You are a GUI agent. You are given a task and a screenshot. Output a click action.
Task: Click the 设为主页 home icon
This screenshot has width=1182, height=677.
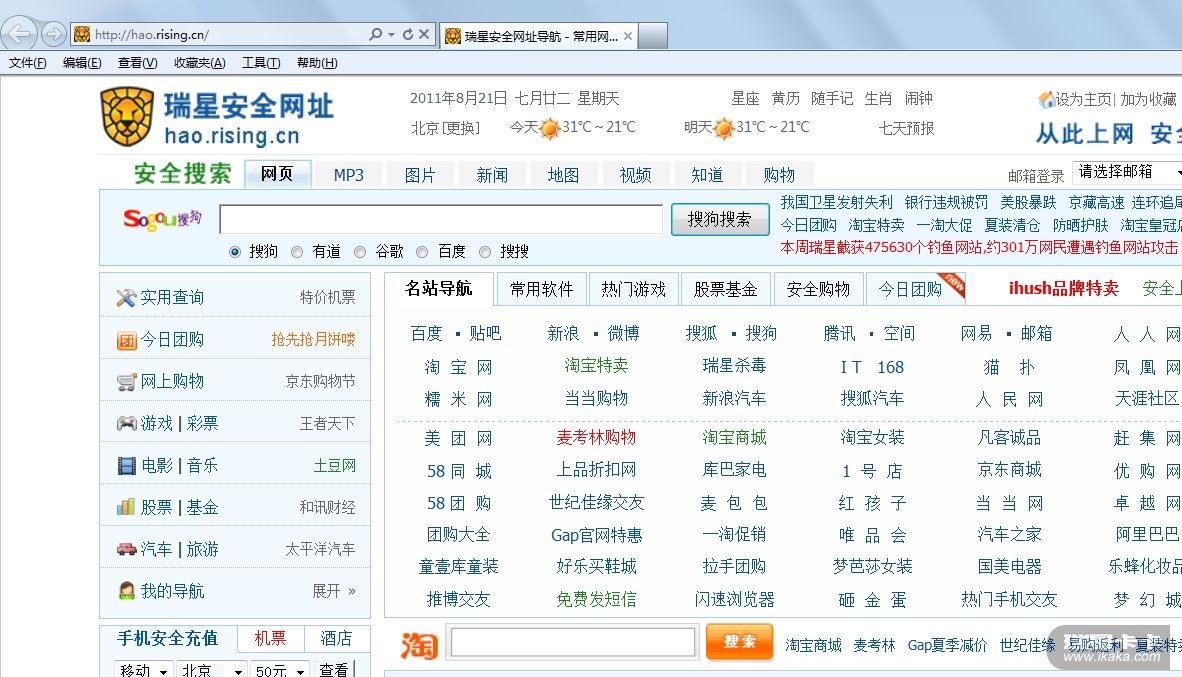point(1046,100)
